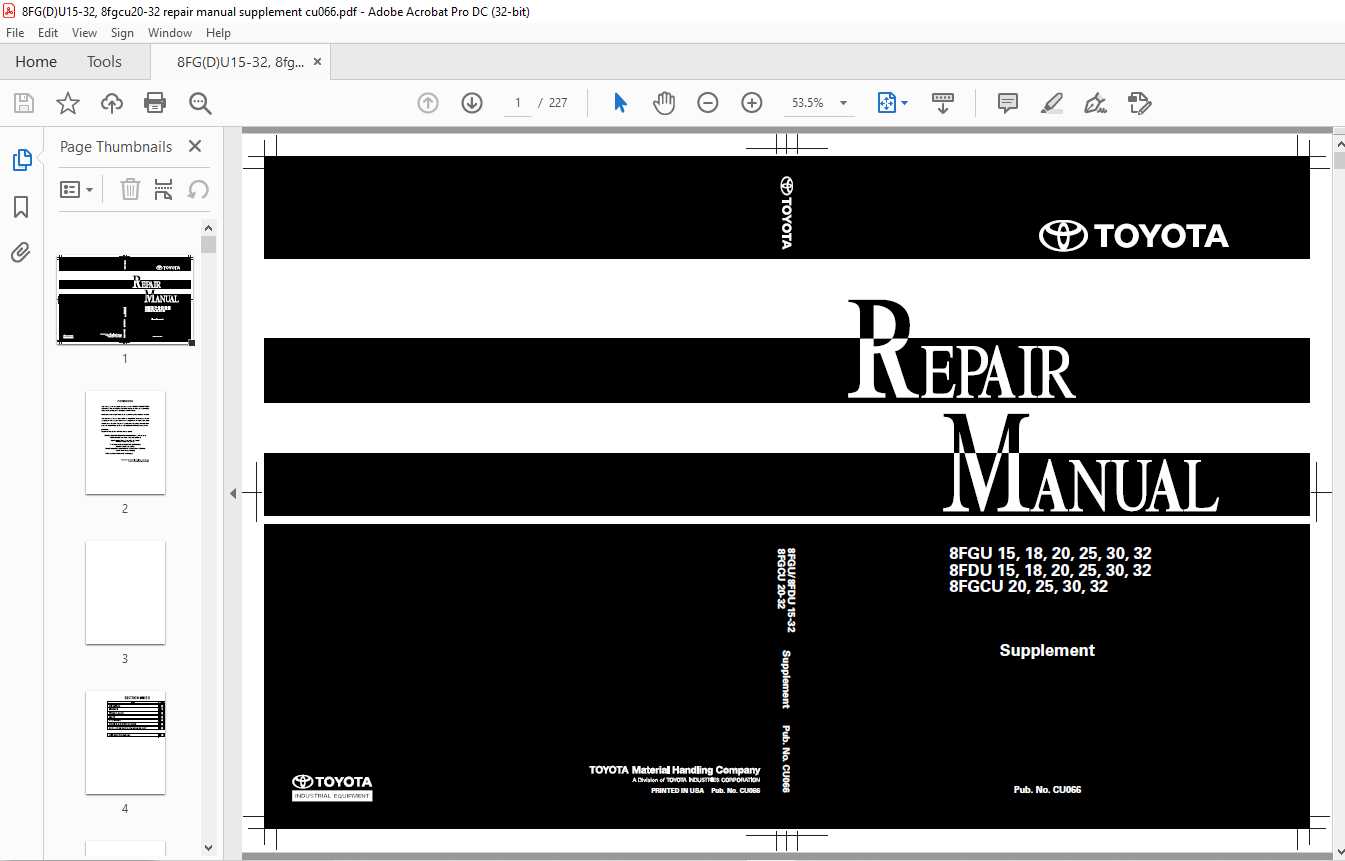Screen dimensions: 1345x861
Task: Click thumbnails panel scrollbar up arrow
Action: [x=208, y=228]
